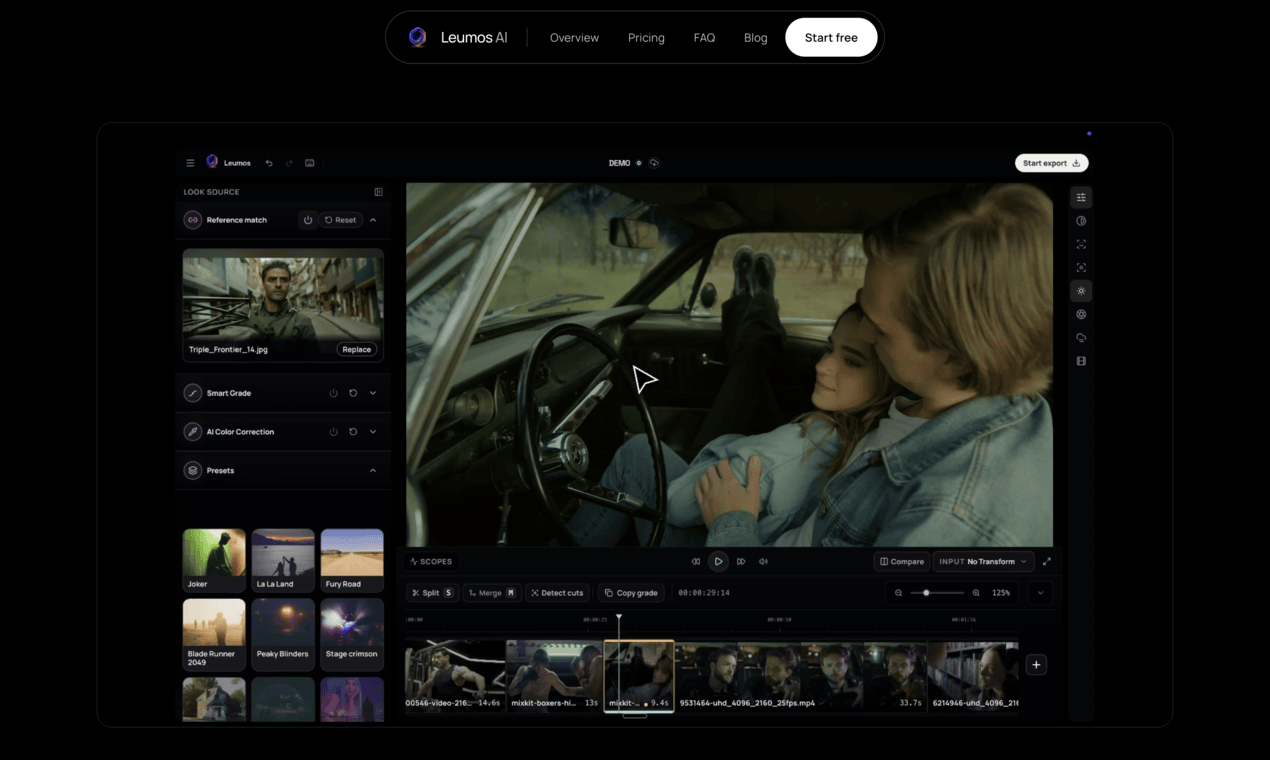The height and width of the screenshot is (760, 1270).
Task: Toggle Smart Grade power button
Action: (x=333, y=393)
